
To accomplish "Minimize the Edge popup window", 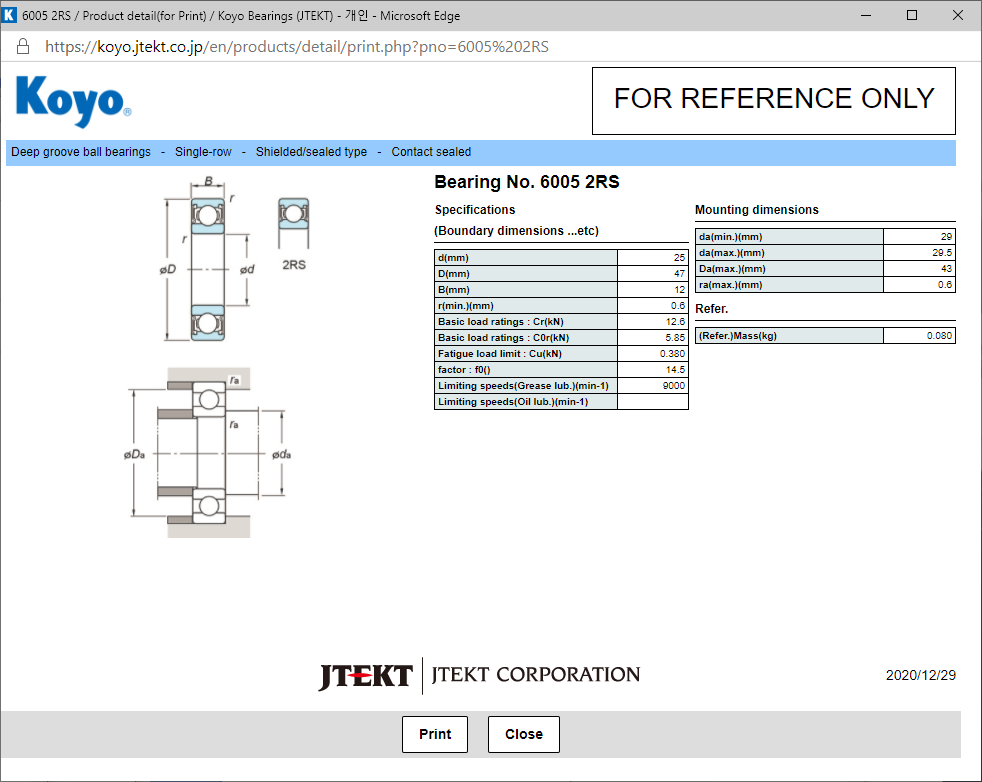I will click(866, 15).
